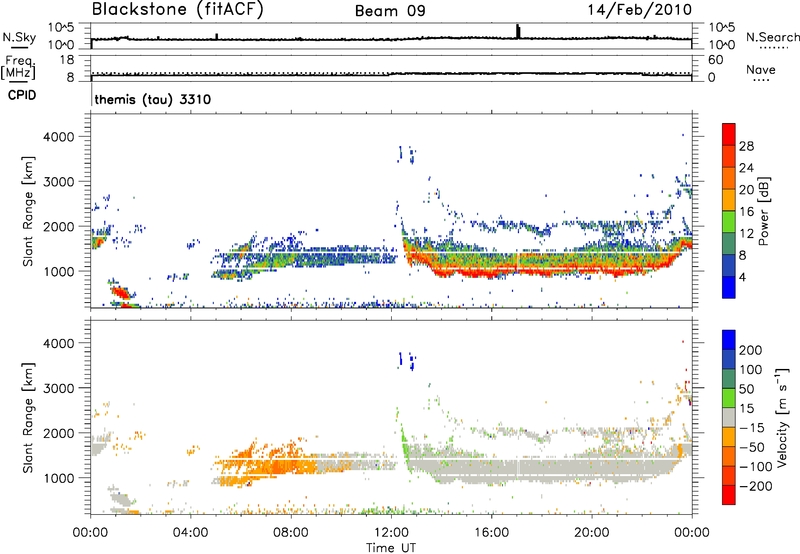Click the '12:00' time tick label
The height and width of the screenshot is (554, 800).
click(x=391, y=533)
